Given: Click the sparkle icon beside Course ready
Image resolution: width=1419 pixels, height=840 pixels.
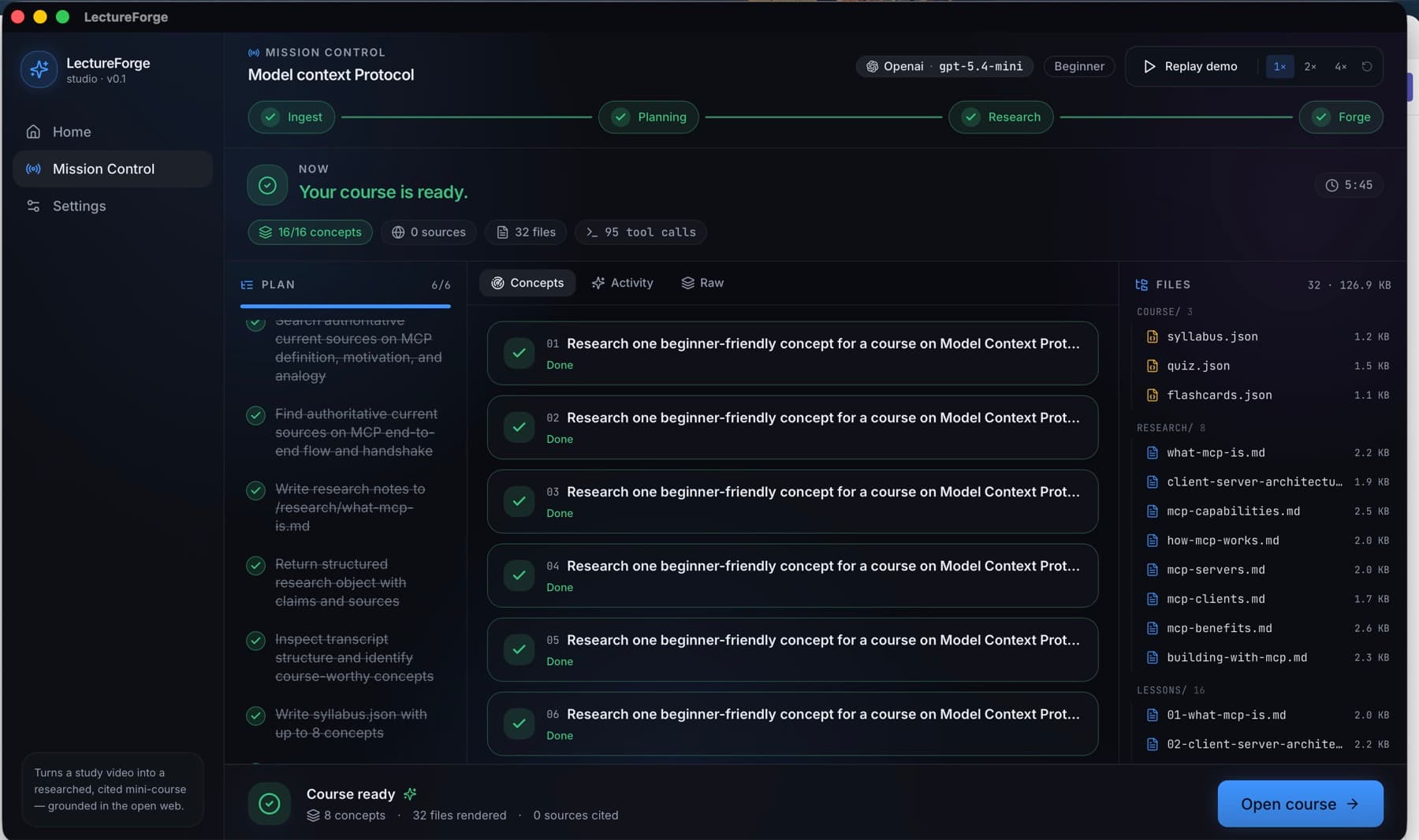Looking at the screenshot, I should [410, 794].
